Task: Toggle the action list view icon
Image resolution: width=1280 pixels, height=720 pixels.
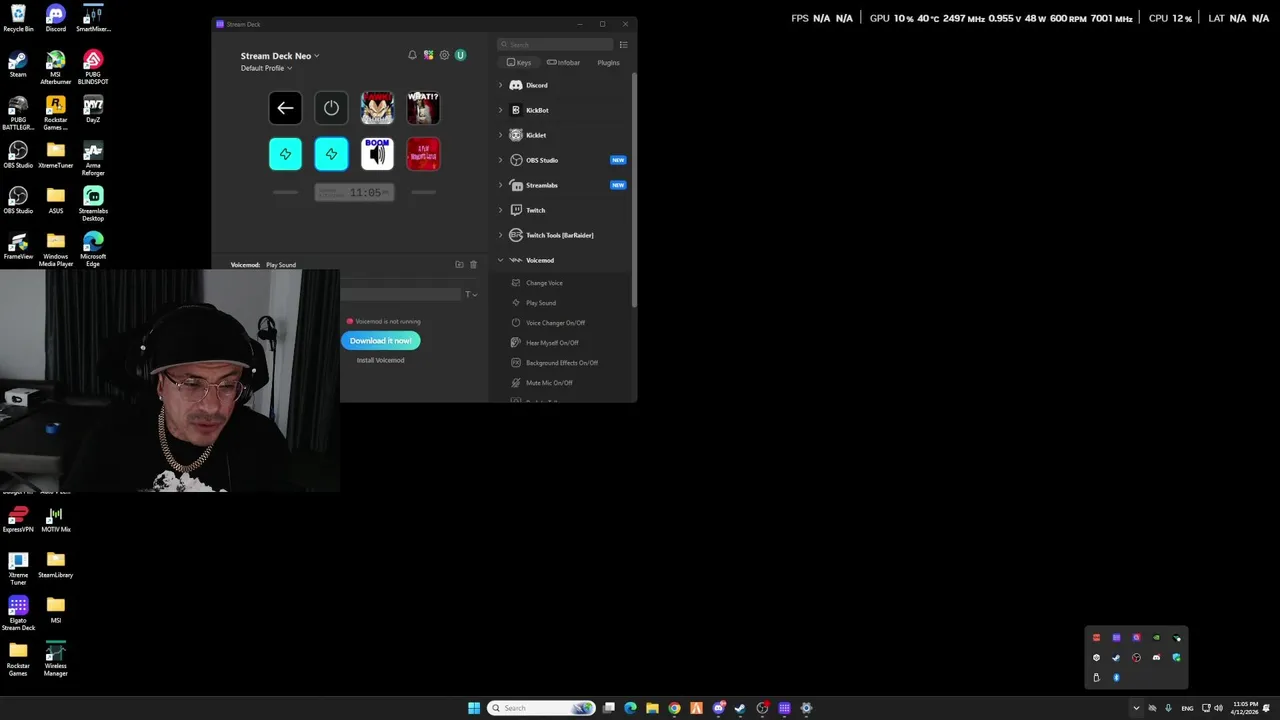Action: click(x=623, y=44)
